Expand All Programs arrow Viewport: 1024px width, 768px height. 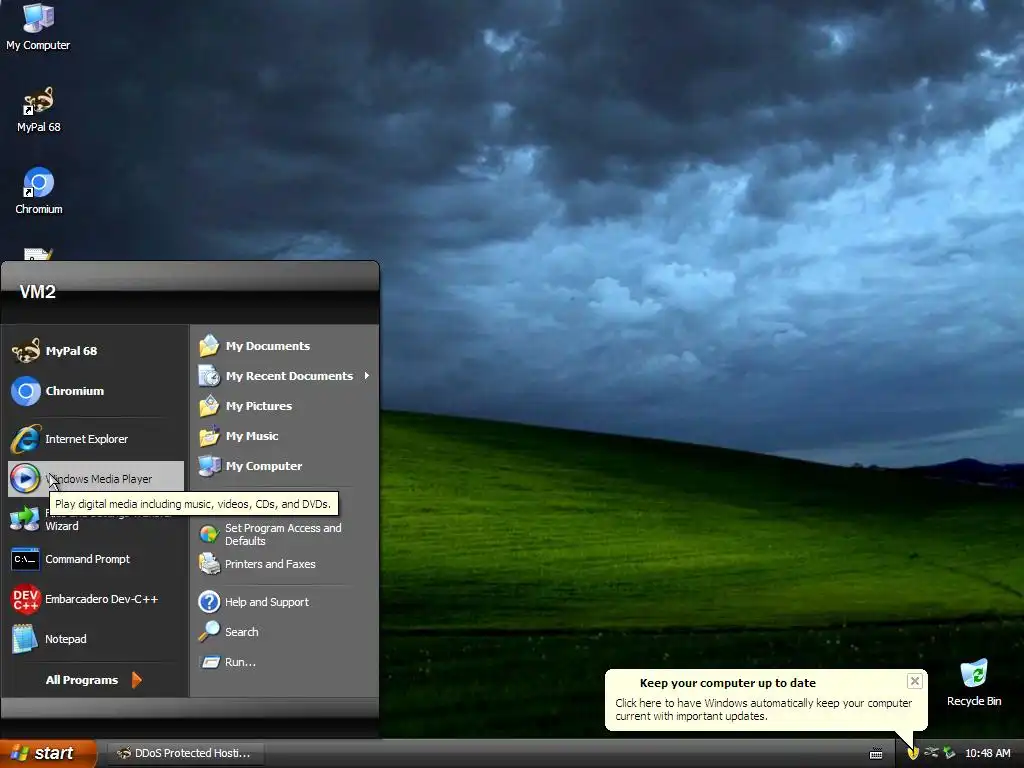[136, 680]
